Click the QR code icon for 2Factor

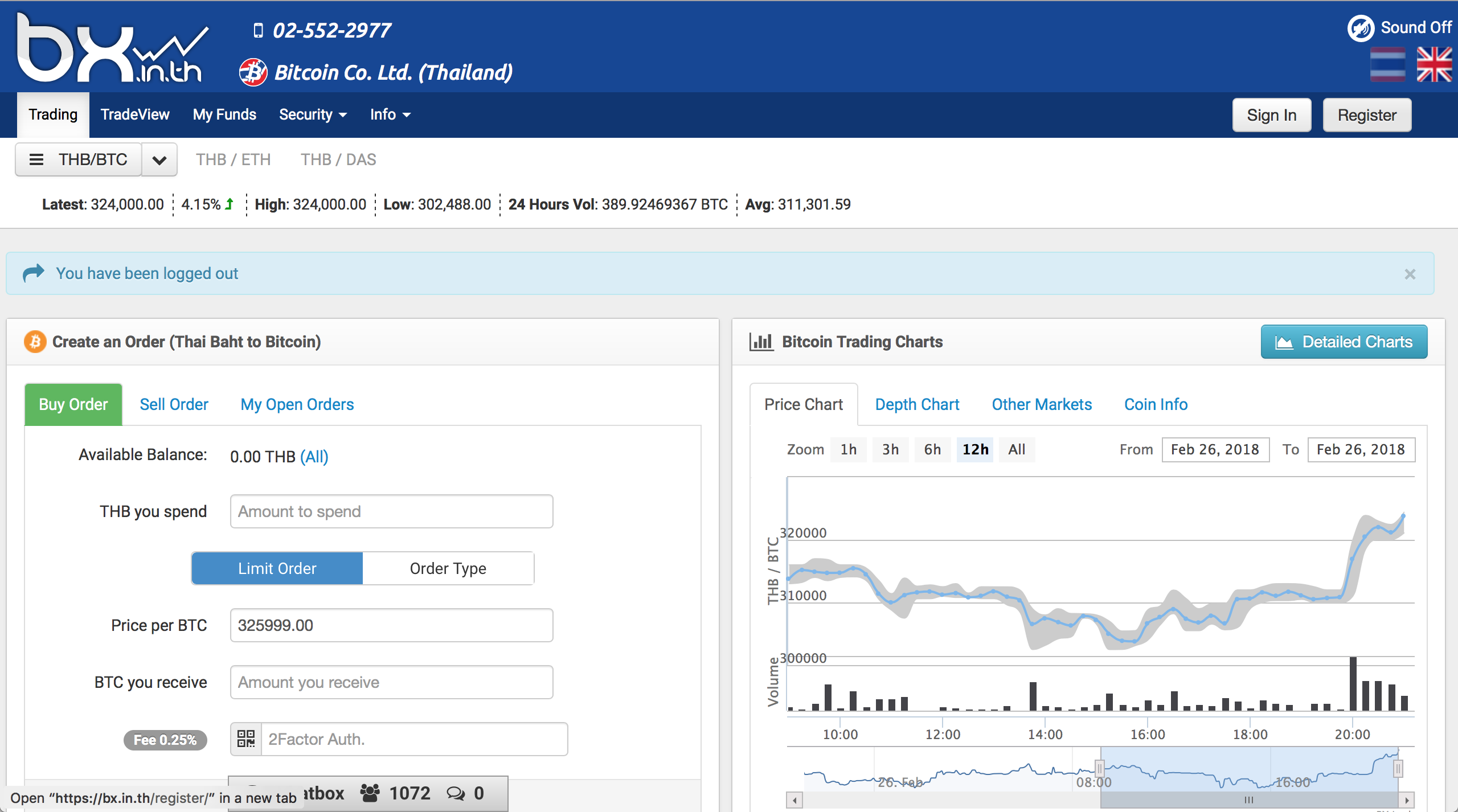point(246,739)
